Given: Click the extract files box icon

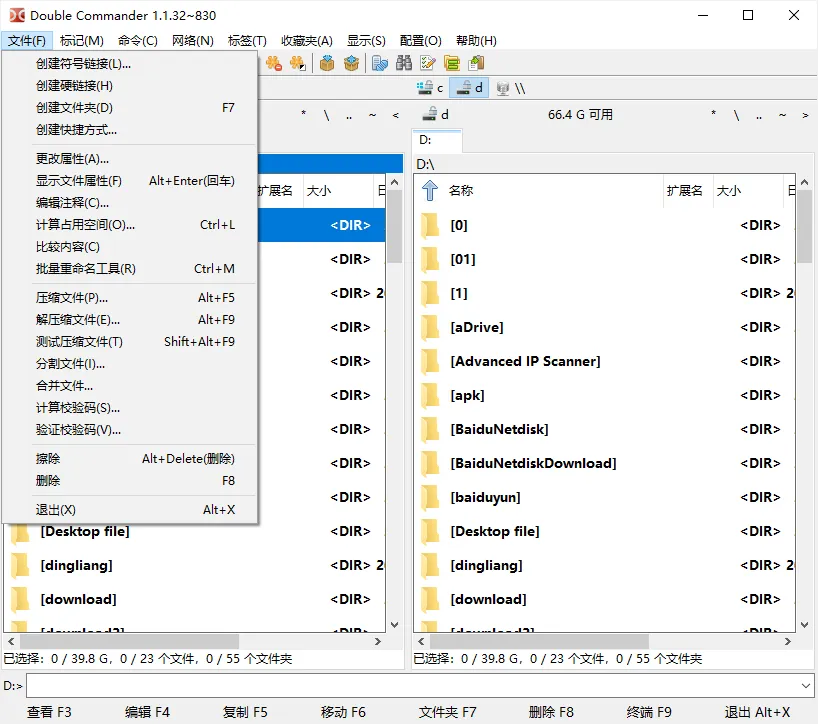Looking at the screenshot, I should [352, 63].
